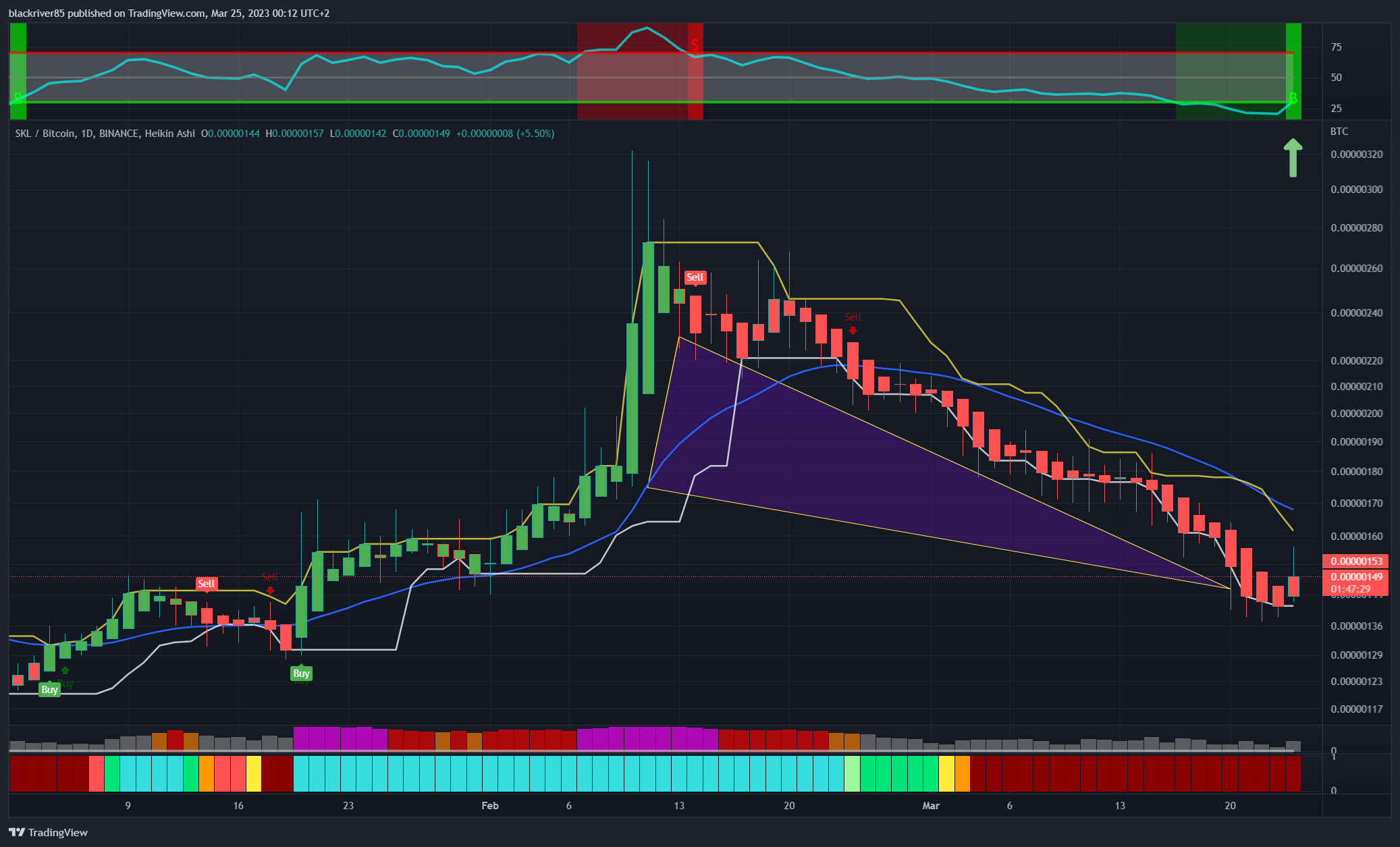Screen dimensions: 1400x847
Task: Click the 0.00000200 price axis label
Action: click(x=1357, y=414)
